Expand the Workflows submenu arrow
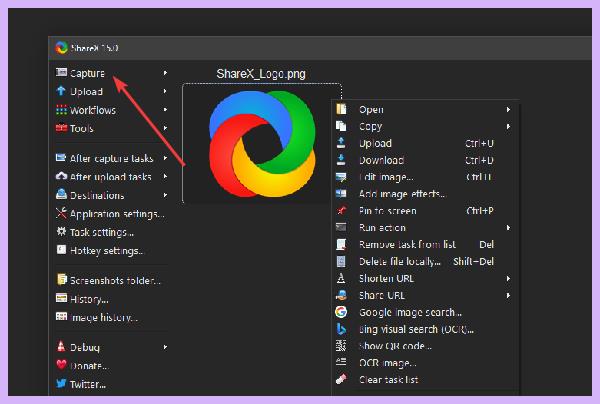The height and width of the screenshot is (404, 600). coord(165,110)
